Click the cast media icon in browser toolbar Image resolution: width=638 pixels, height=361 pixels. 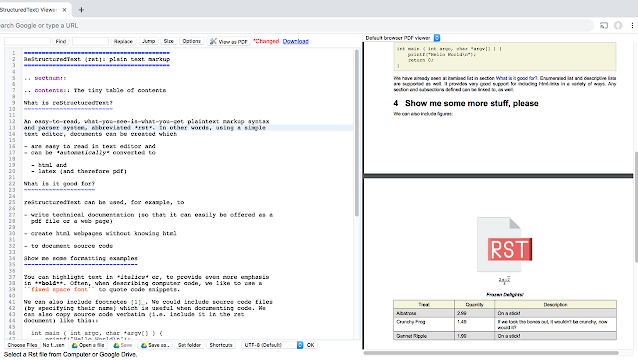click(x=604, y=26)
